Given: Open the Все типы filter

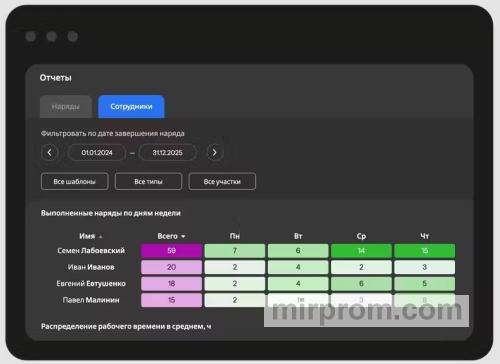Looking at the screenshot, I should click(x=148, y=182).
